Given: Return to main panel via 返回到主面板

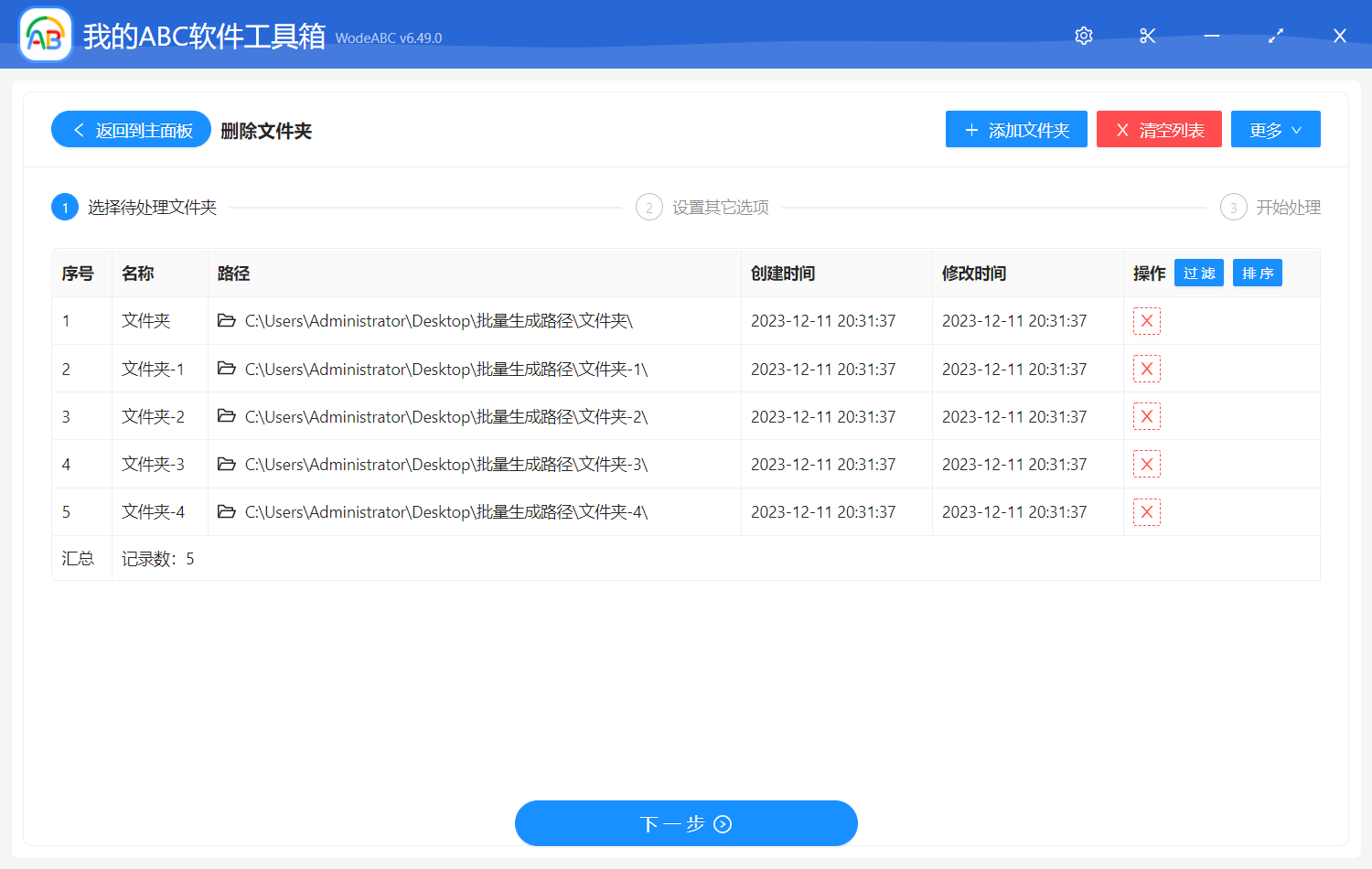Looking at the screenshot, I should (x=131, y=130).
